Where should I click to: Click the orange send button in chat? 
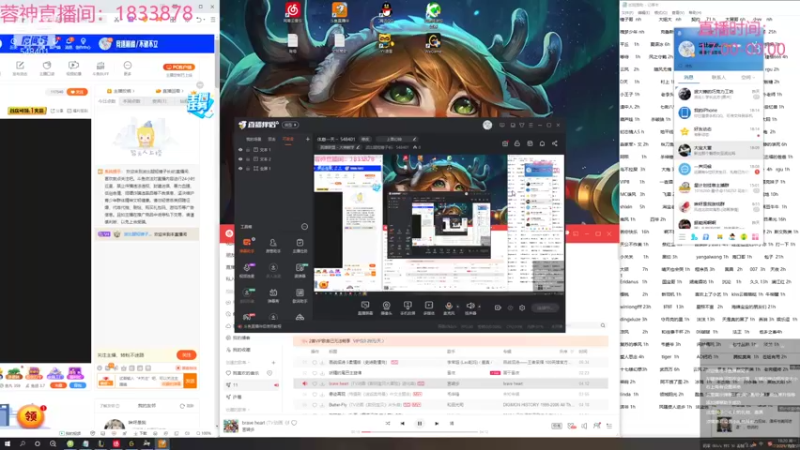tap(190, 381)
